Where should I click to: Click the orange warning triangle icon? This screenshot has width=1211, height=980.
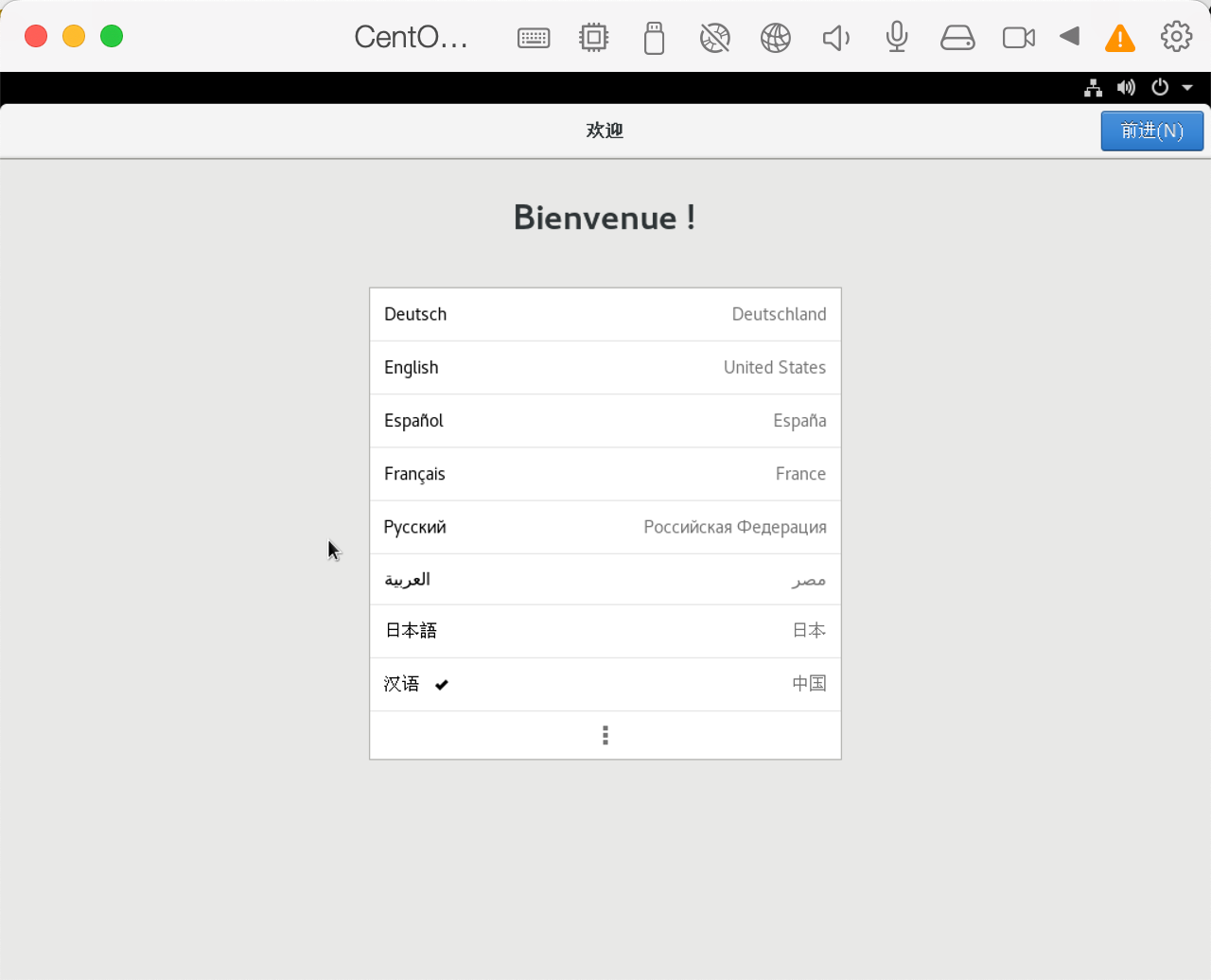[x=1120, y=38]
